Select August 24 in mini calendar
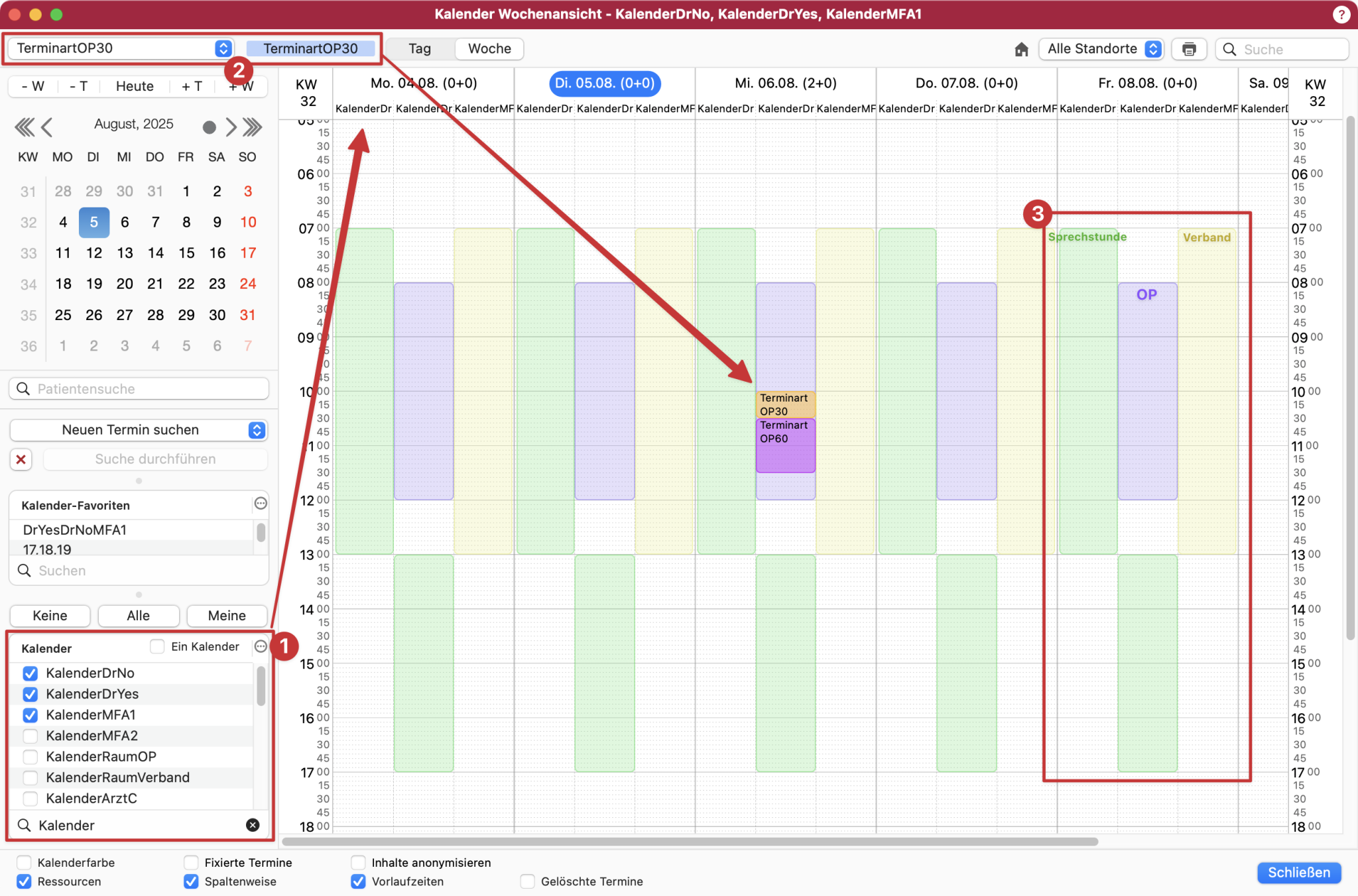 coord(247,284)
